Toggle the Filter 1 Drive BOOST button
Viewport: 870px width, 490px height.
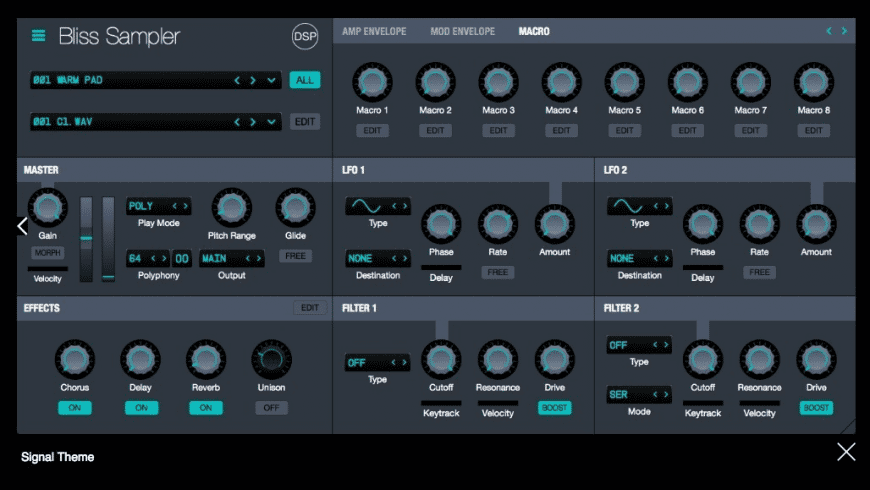[554, 408]
